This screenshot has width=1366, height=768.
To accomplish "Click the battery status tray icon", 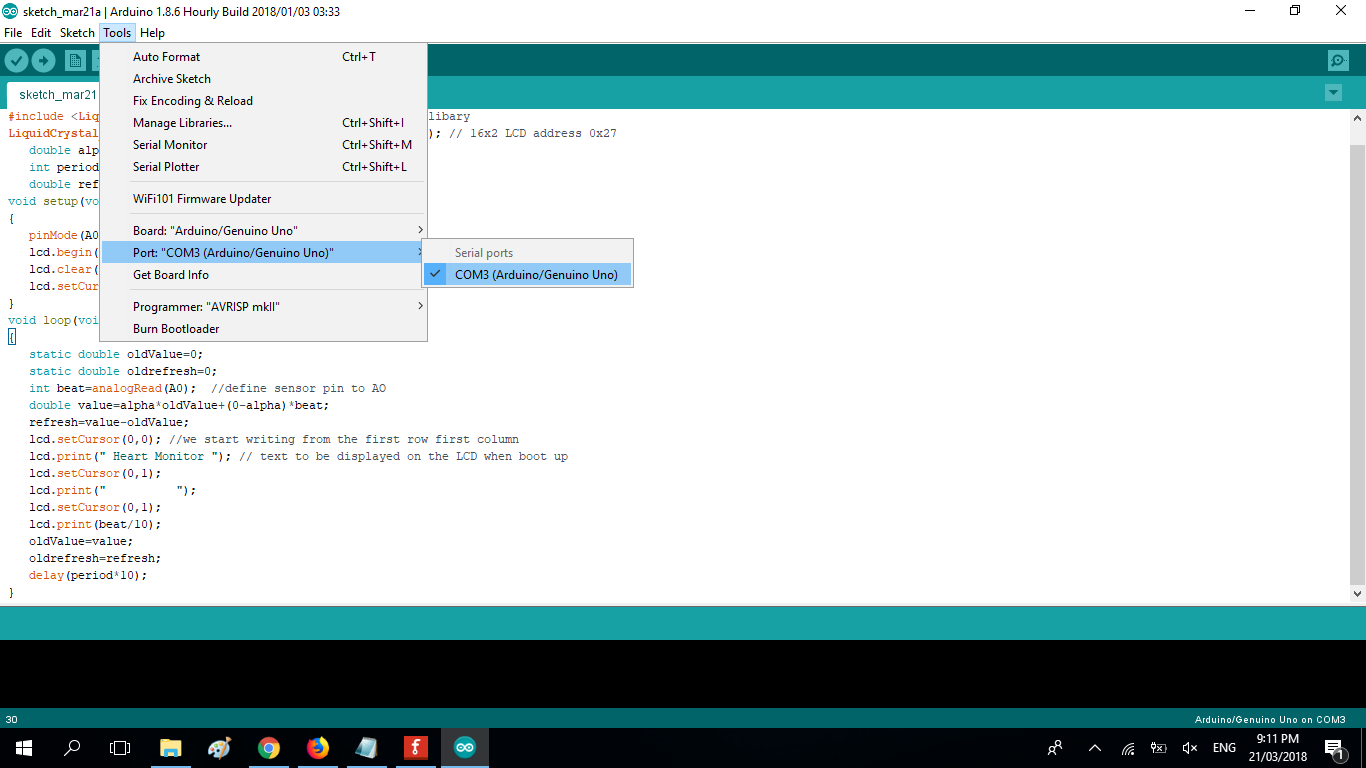I will click(1159, 748).
